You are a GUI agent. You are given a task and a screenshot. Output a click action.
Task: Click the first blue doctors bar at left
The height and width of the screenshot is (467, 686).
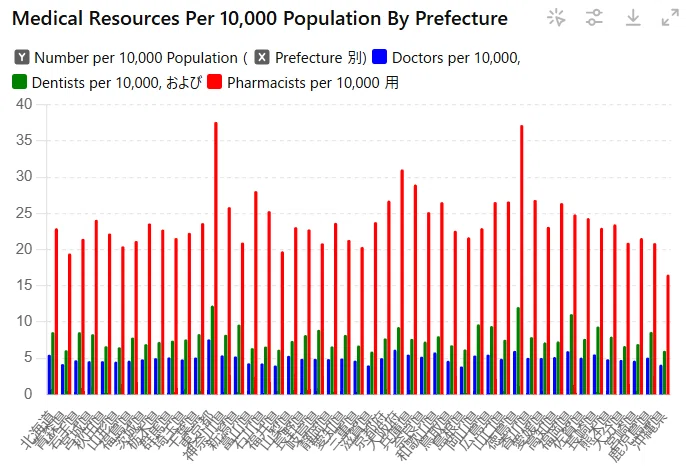[49, 375]
